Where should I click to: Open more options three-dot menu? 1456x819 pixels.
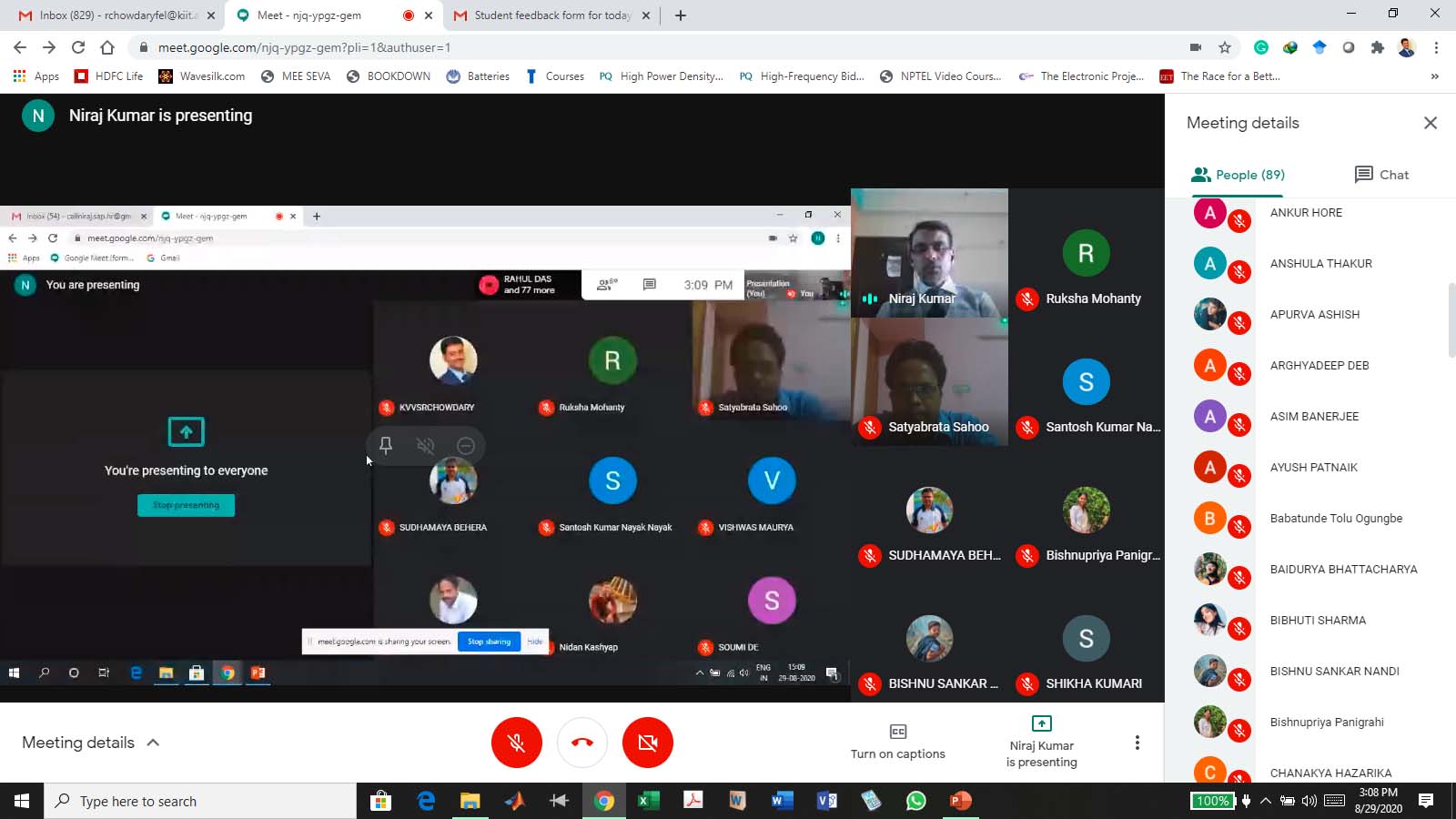point(1137,743)
